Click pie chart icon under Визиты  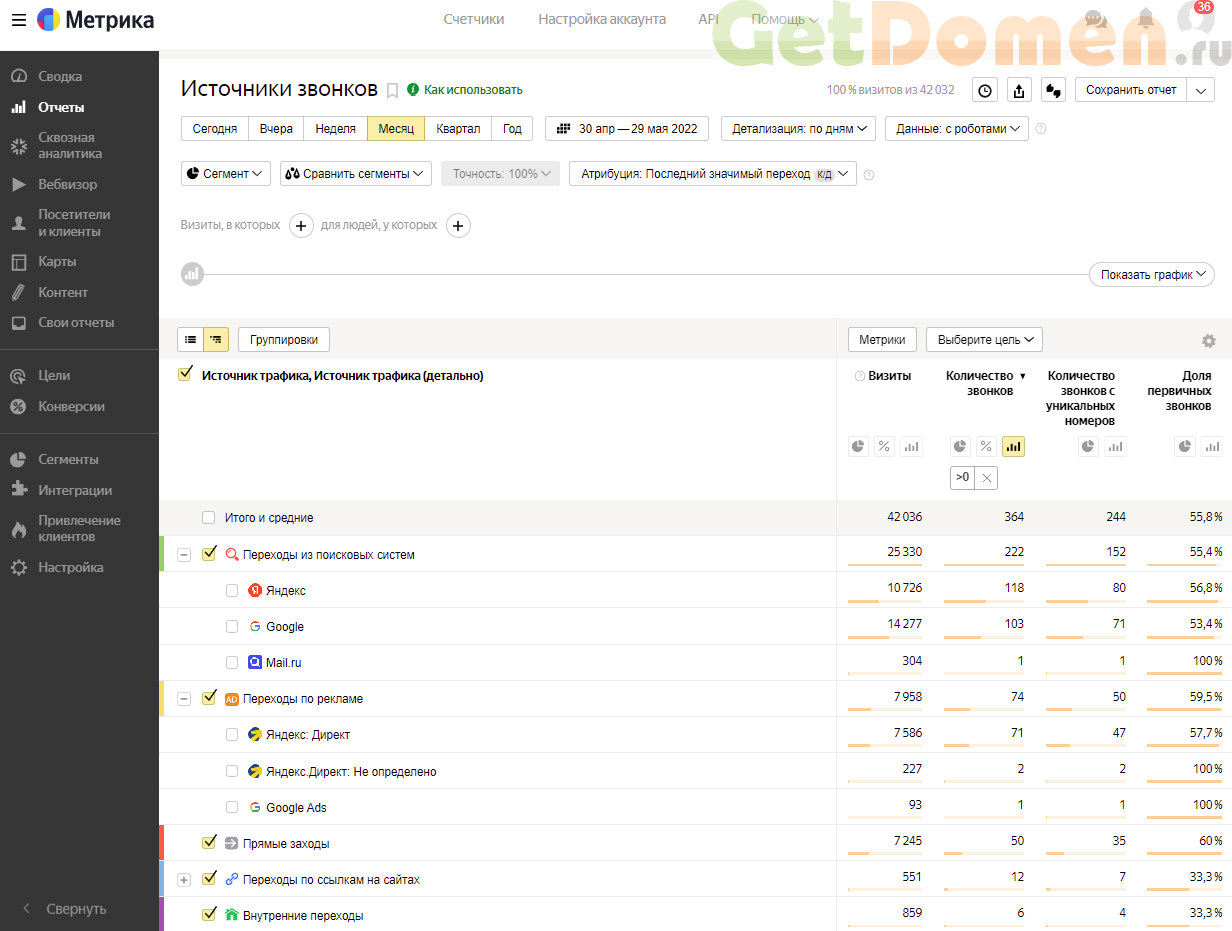858,446
